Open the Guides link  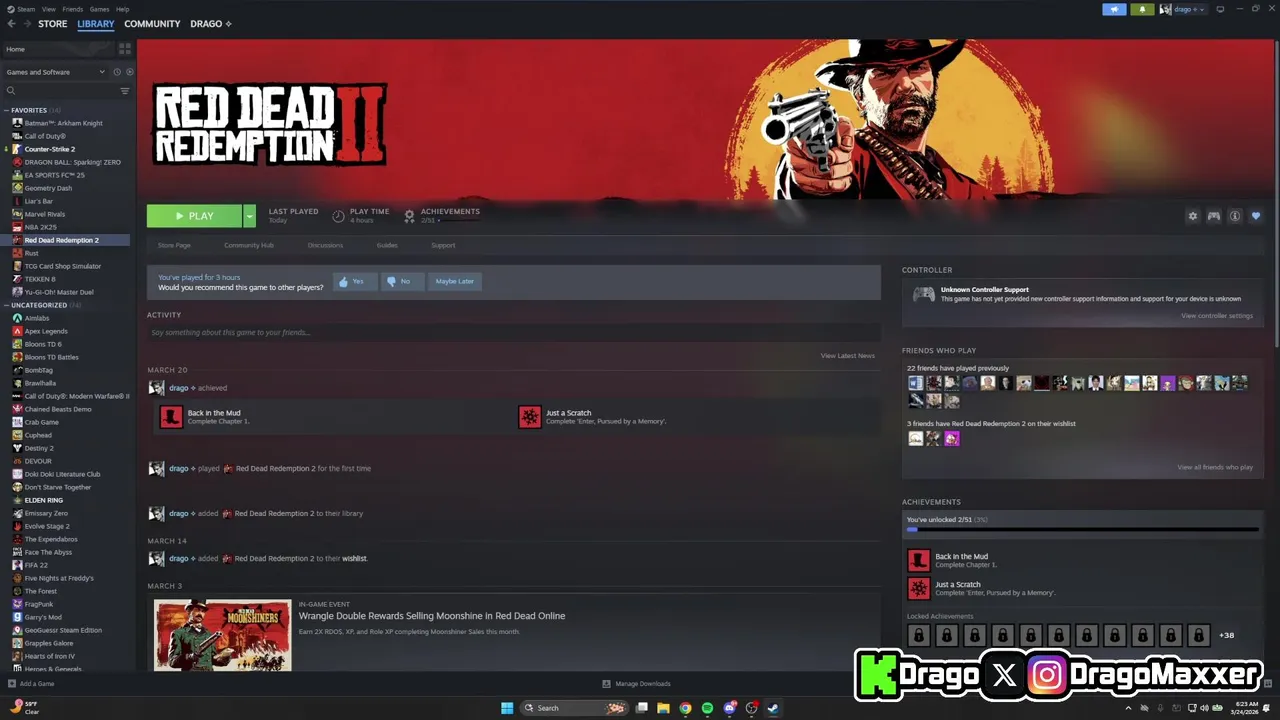point(387,245)
